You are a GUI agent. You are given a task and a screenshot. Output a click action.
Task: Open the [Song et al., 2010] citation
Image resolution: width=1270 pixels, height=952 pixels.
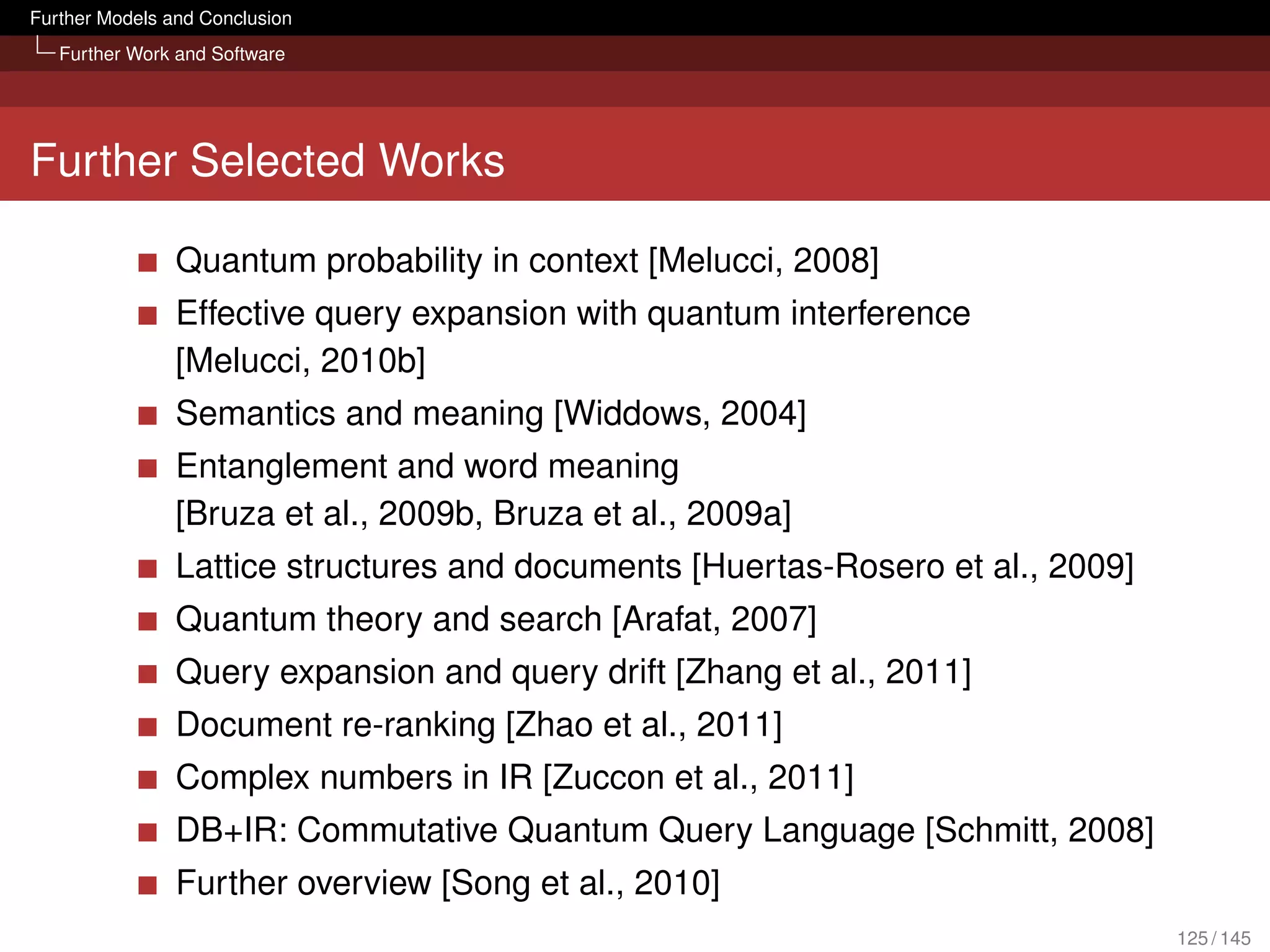(580, 883)
